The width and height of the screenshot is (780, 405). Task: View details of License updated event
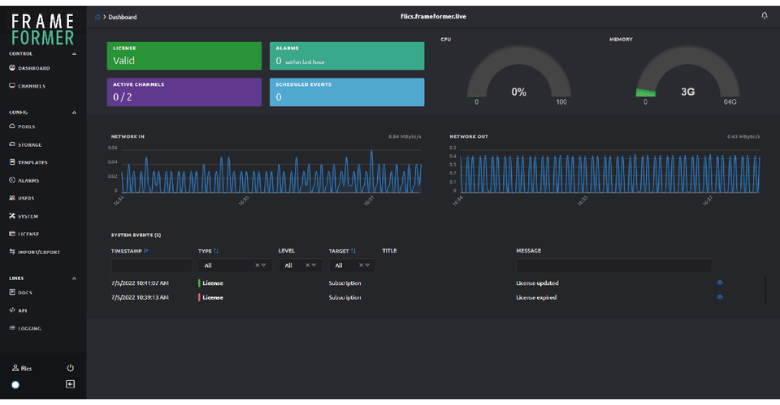point(719,283)
